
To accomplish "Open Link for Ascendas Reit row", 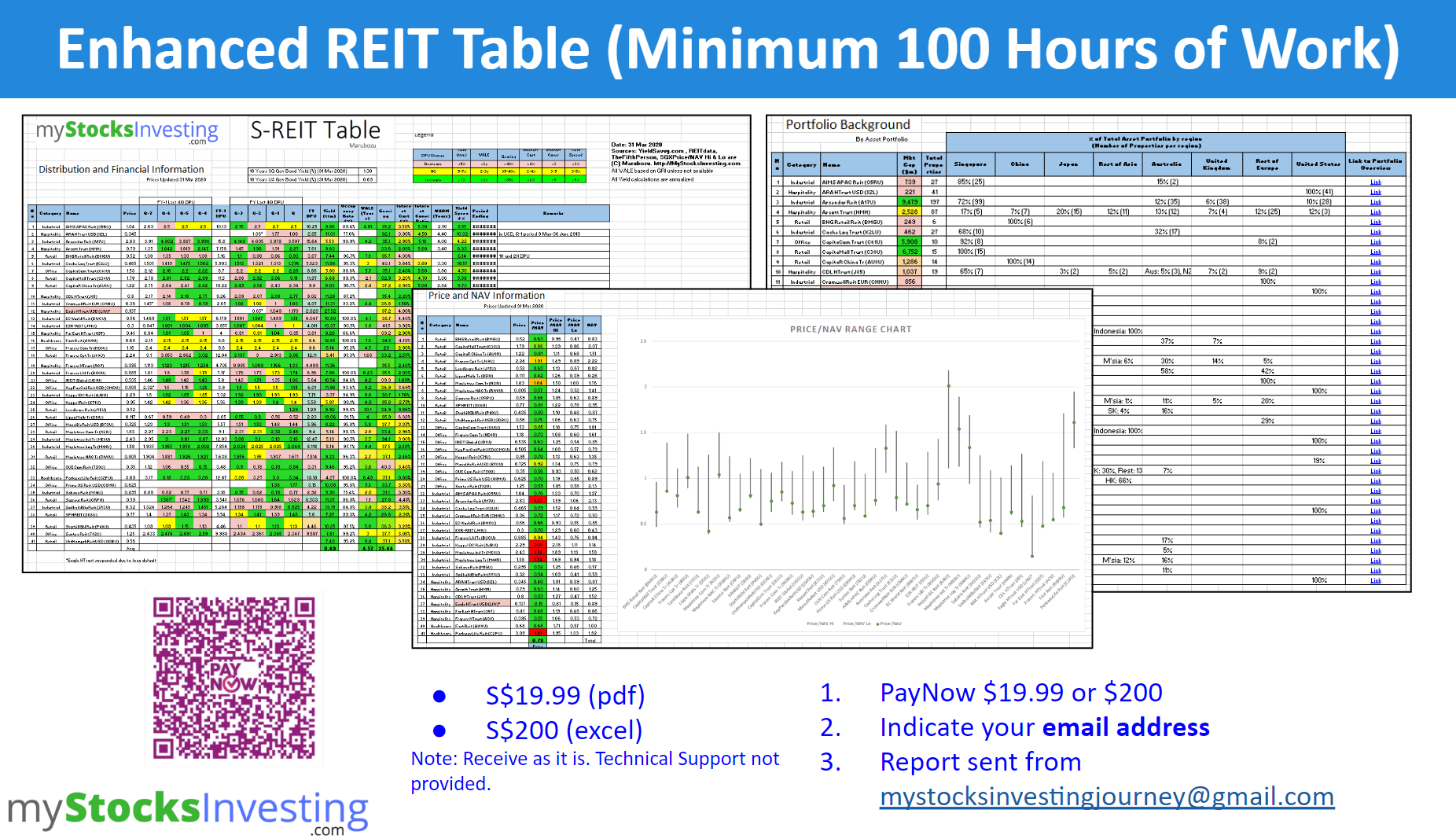I will [1375, 202].
